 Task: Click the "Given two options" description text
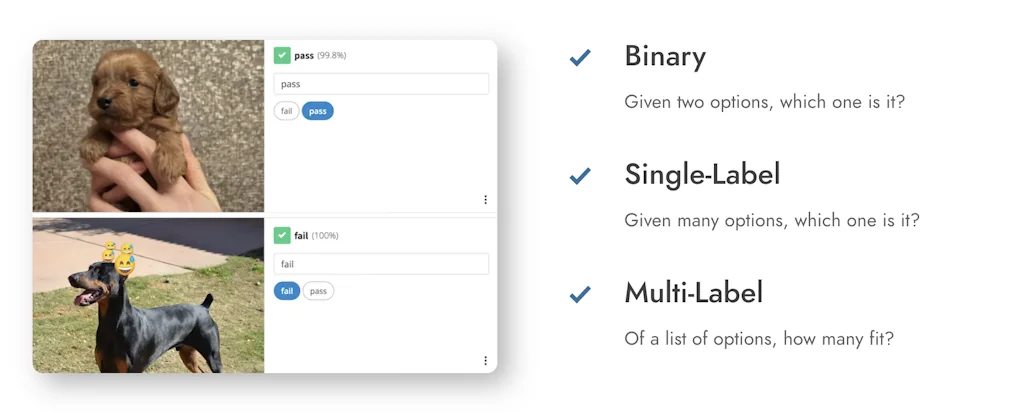[764, 102]
